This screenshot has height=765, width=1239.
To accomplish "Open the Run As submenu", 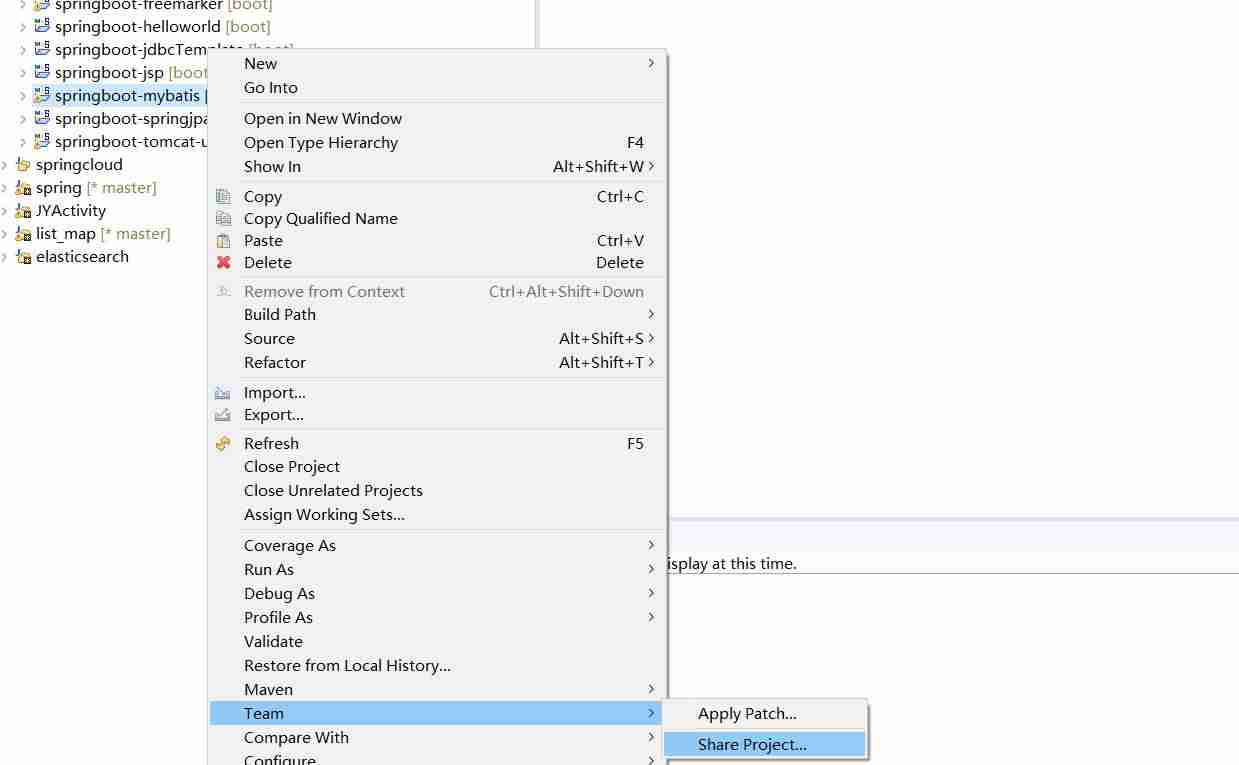I will [x=438, y=569].
